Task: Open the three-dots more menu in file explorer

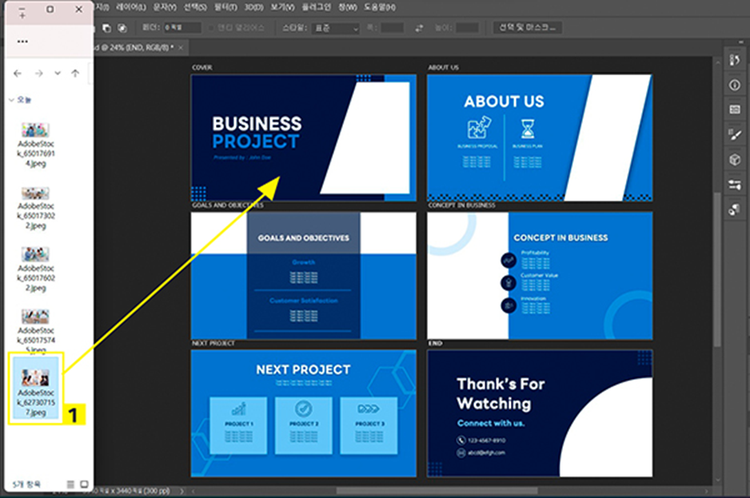Action: click(22, 42)
